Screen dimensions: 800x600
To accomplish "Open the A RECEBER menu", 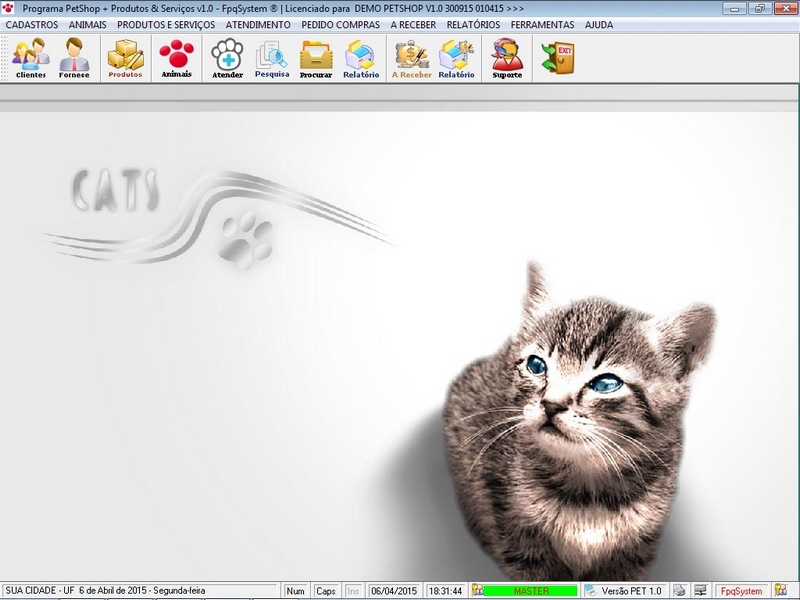I will click(x=413, y=24).
